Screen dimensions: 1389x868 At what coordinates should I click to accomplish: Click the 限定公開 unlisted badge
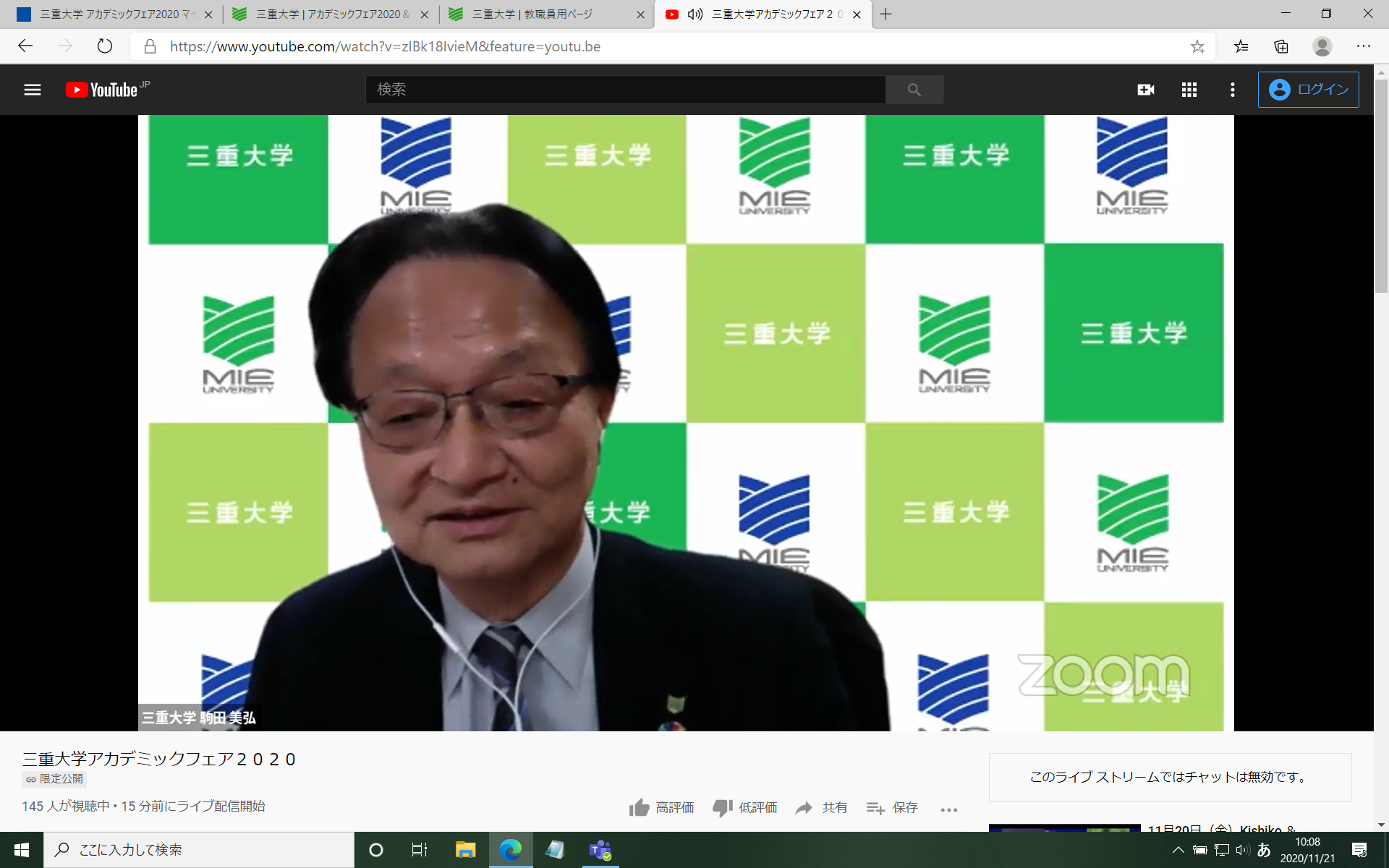(x=54, y=780)
